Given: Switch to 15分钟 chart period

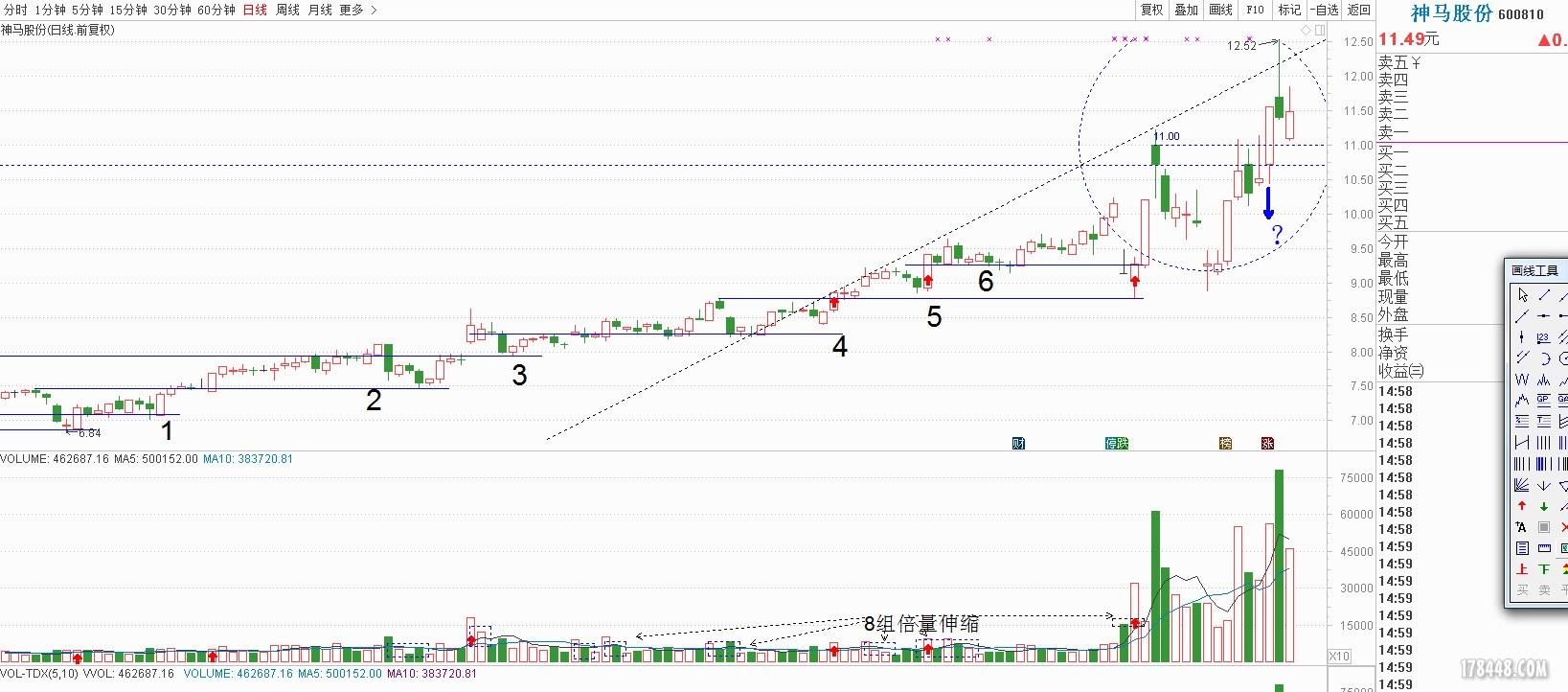Looking at the screenshot, I should 128,10.
